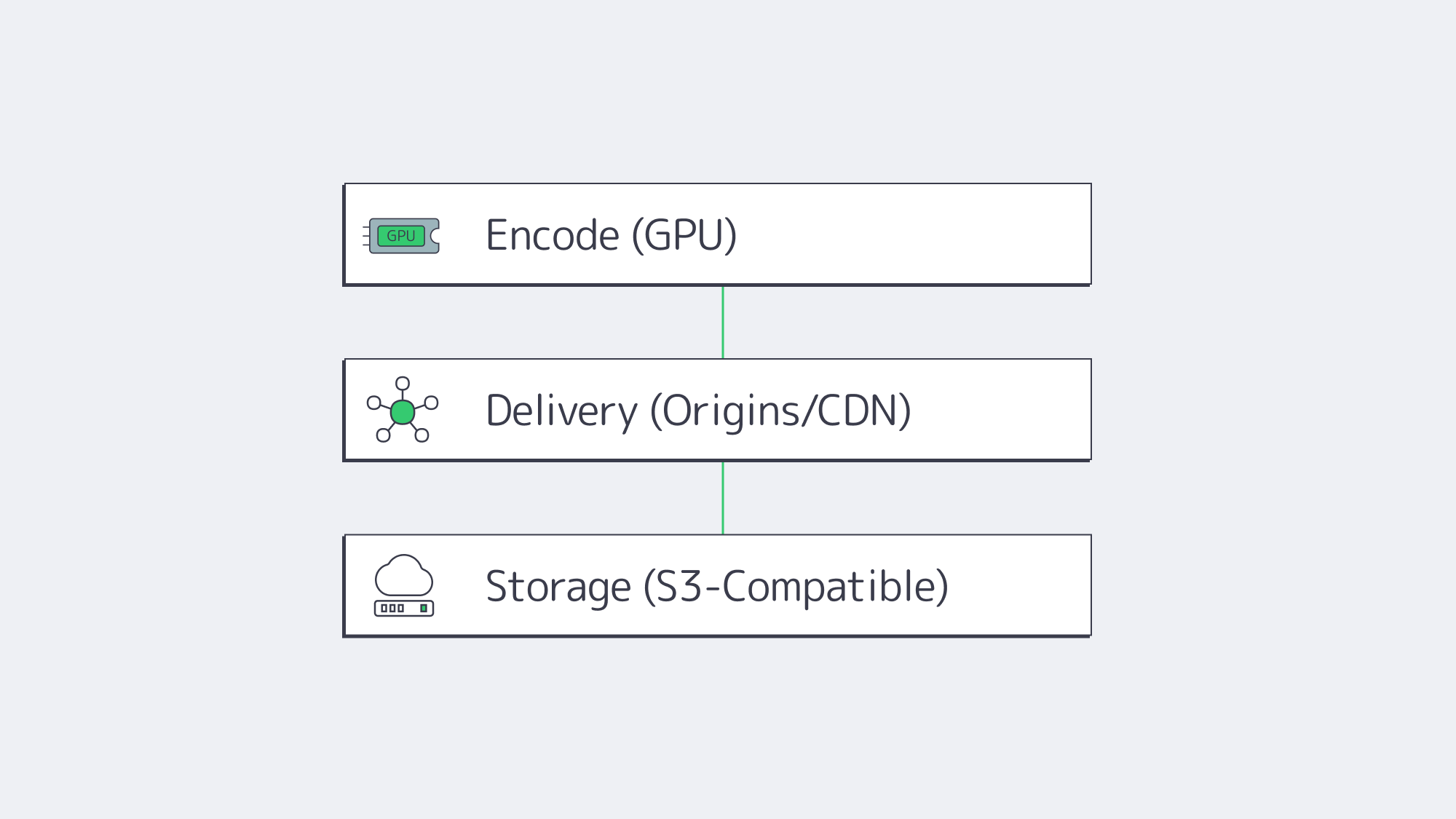Click the top node of the hub icon
The height and width of the screenshot is (819, 1456).
pyautogui.click(x=403, y=384)
